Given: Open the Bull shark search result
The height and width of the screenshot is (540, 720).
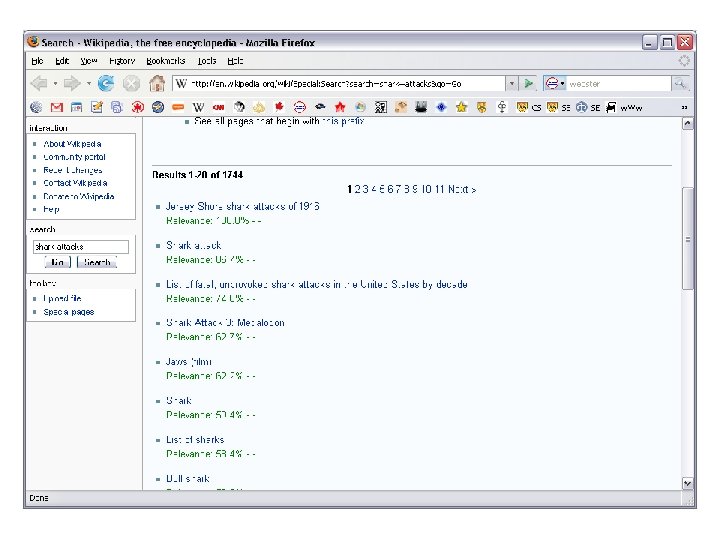Looking at the screenshot, I should [188, 478].
